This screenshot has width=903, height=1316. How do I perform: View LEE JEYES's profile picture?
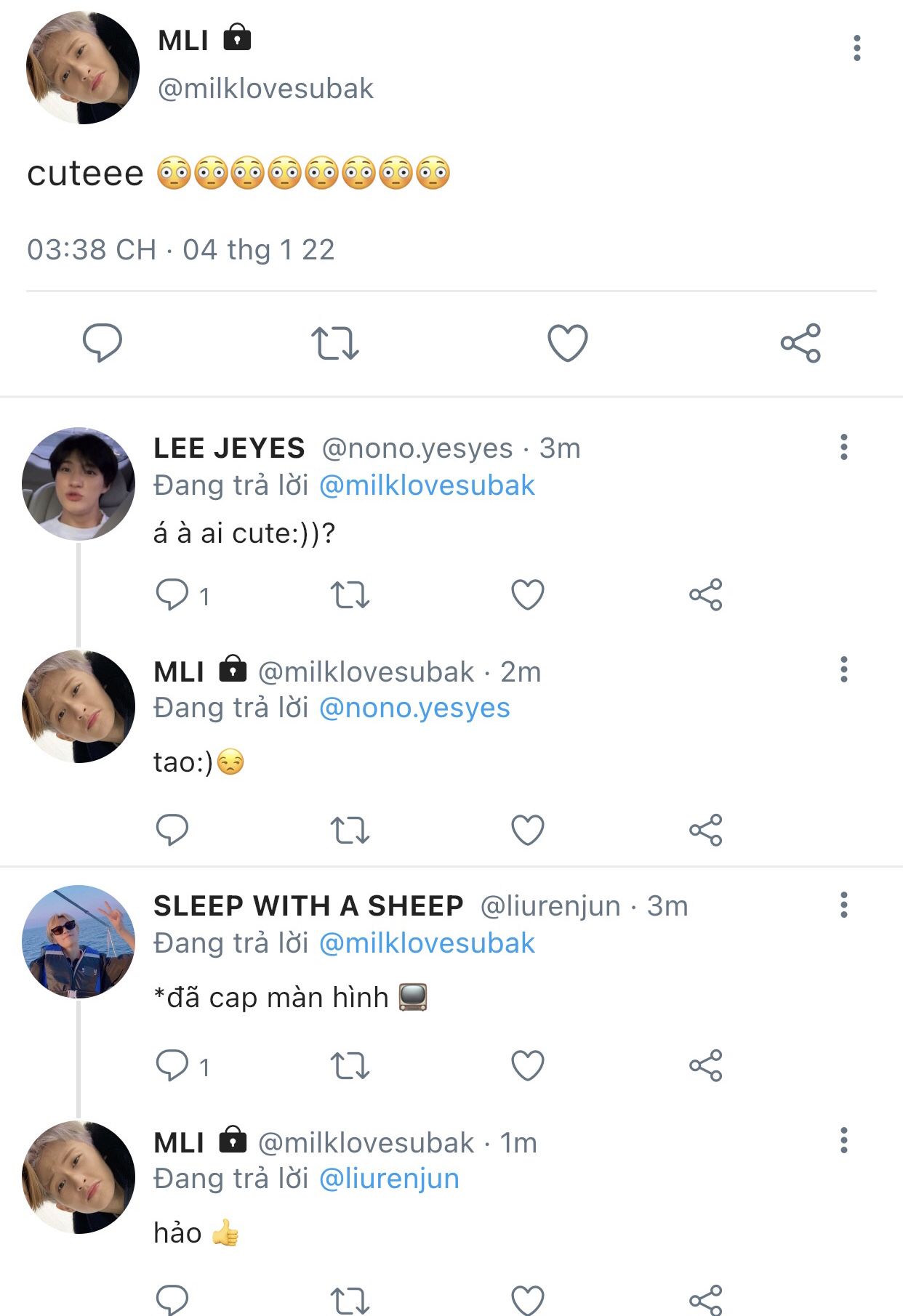pyautogui.click(x=79, y=484)
